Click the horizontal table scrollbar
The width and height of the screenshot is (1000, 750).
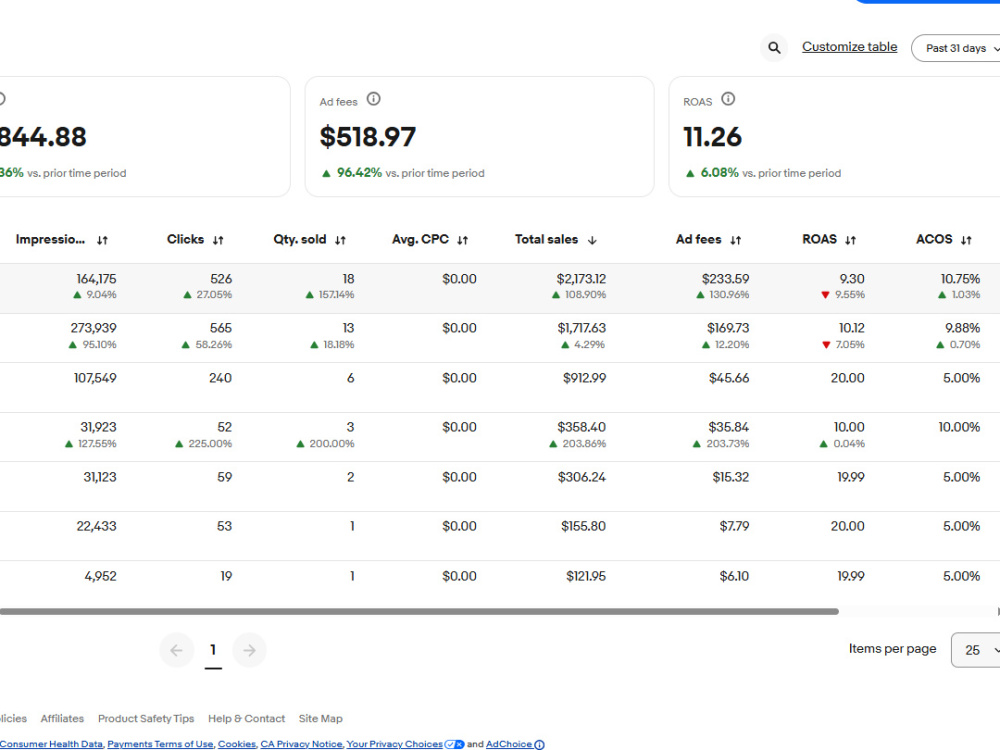coord(419,612)
